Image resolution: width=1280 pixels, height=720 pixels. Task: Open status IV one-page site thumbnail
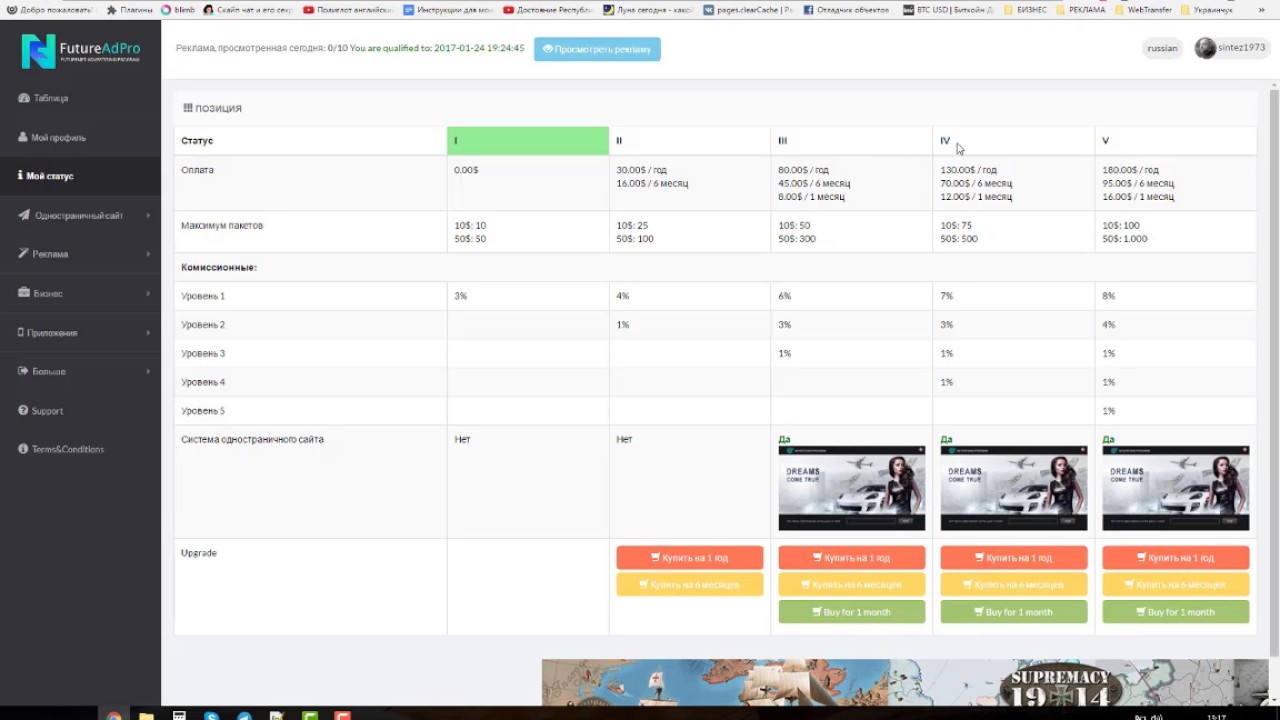1014,488
